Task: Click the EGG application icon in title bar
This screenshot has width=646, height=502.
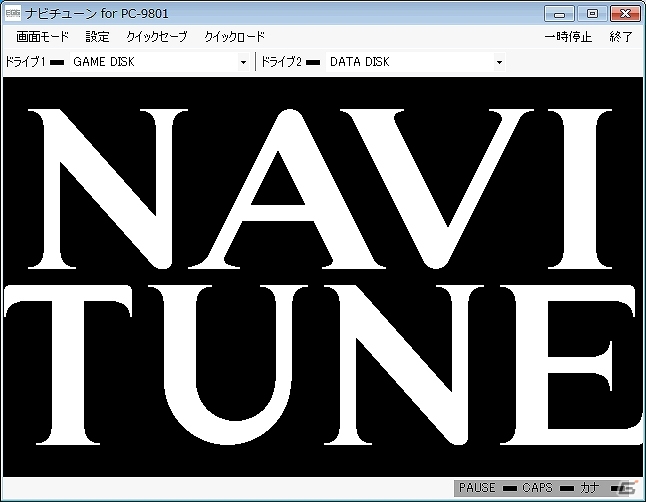Action: [x=13, y=14]
